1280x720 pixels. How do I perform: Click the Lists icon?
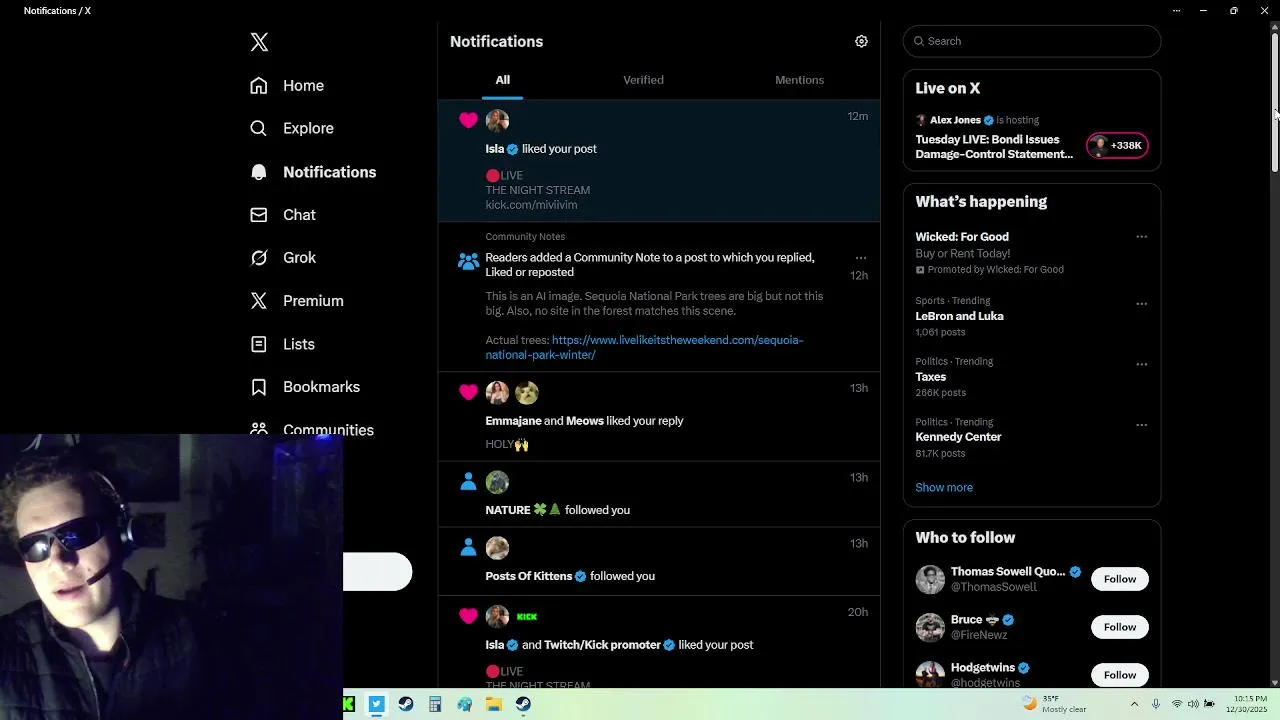pos(259,344)
